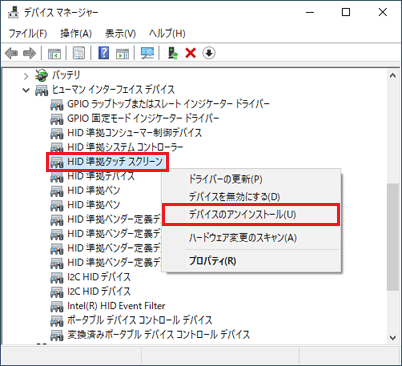Maximize the Device Manager window
The height and width of the screenshot is (366, 402).
click(x=346, y=13)
